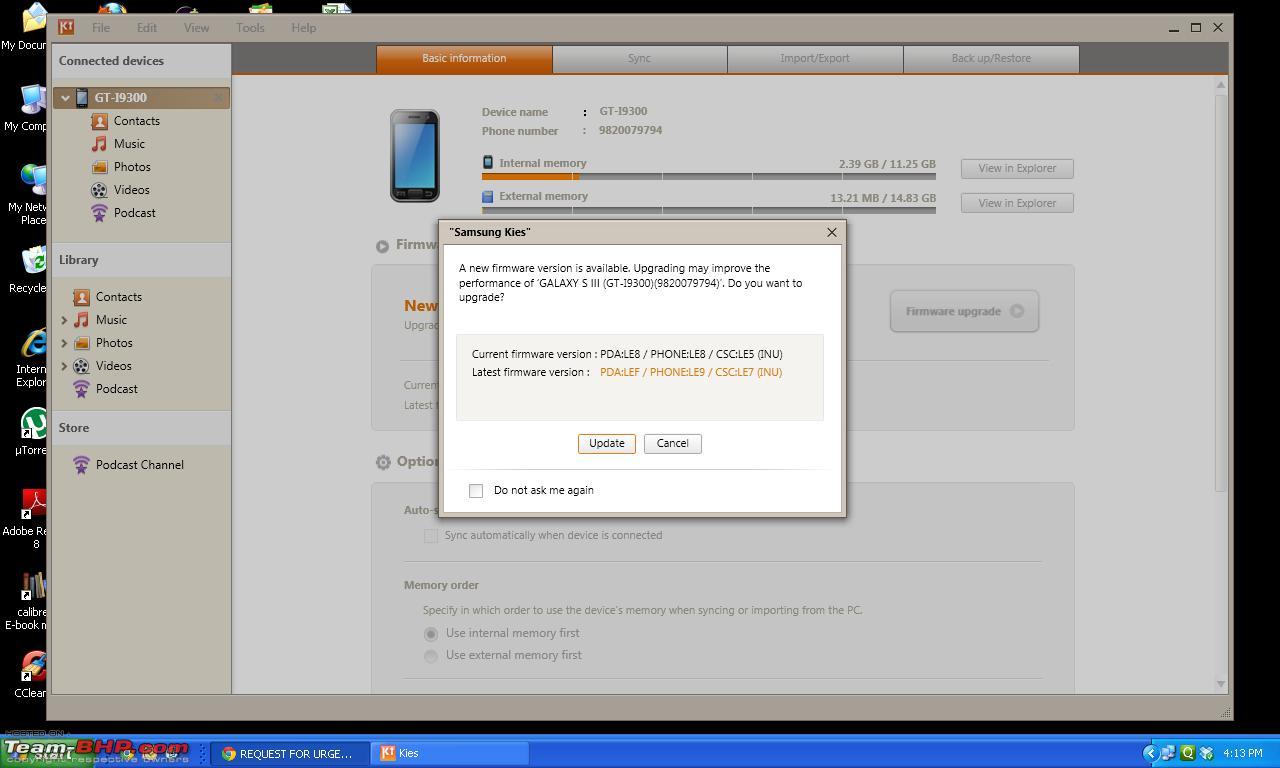Click the internal memory usage bar

tap(709, 176)
